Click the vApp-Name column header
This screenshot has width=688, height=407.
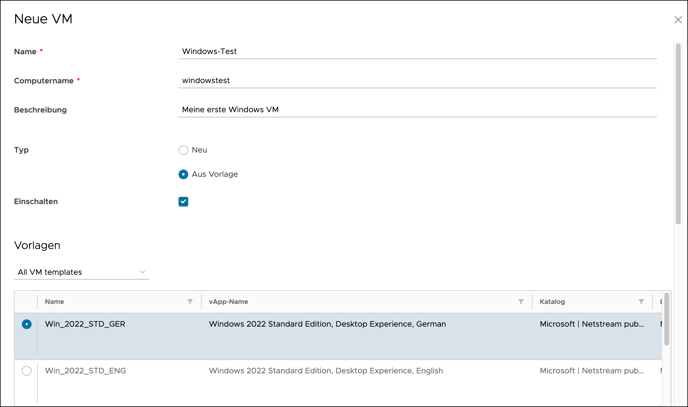(x=228, y=302)
